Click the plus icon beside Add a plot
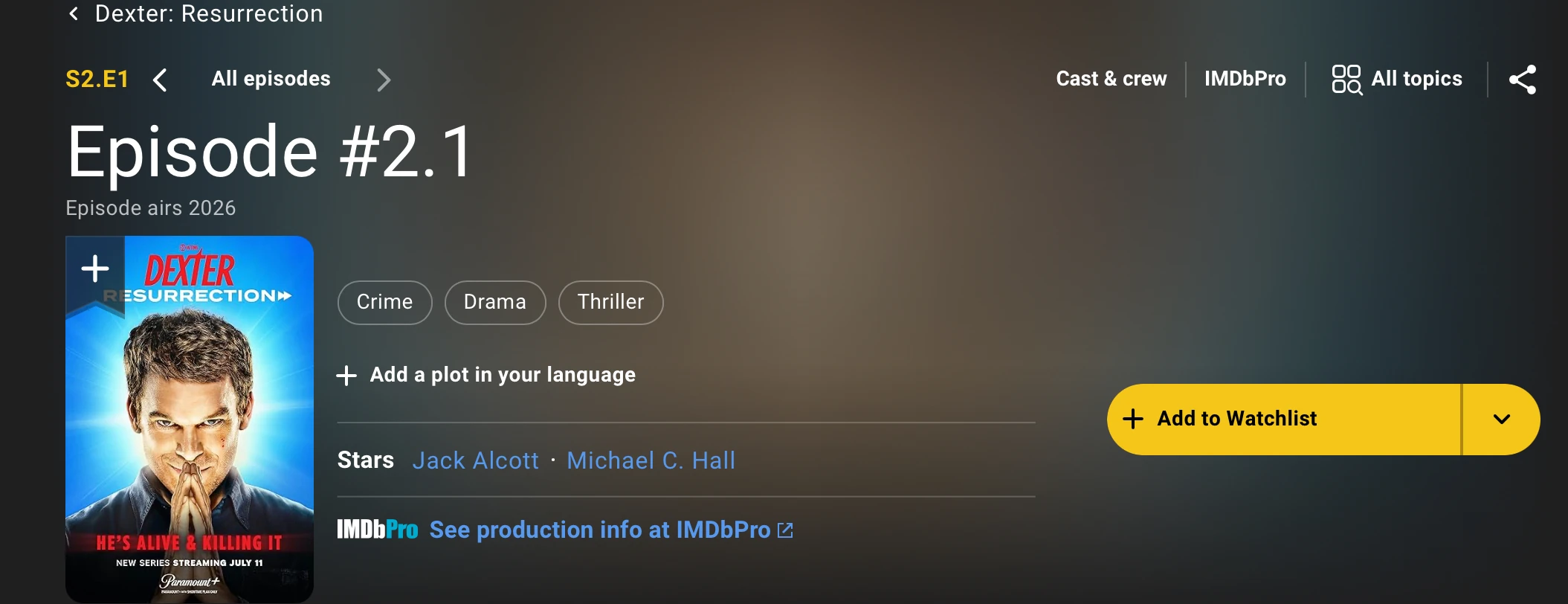The image size is (1568, 604). tap(346, 376)
